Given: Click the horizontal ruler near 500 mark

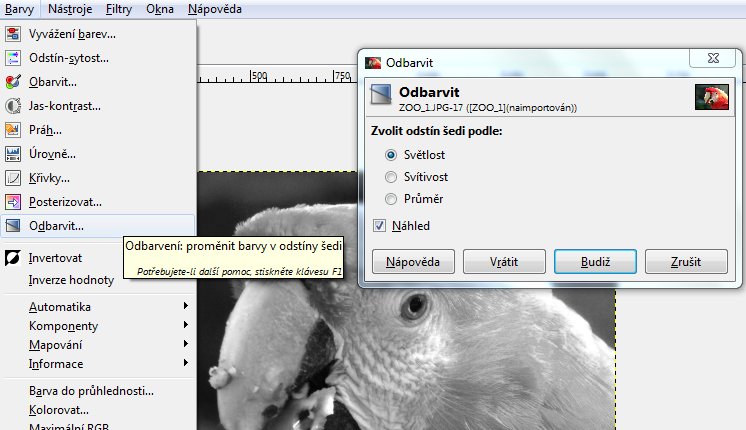Looking at the screenshot, I should 259,76.
